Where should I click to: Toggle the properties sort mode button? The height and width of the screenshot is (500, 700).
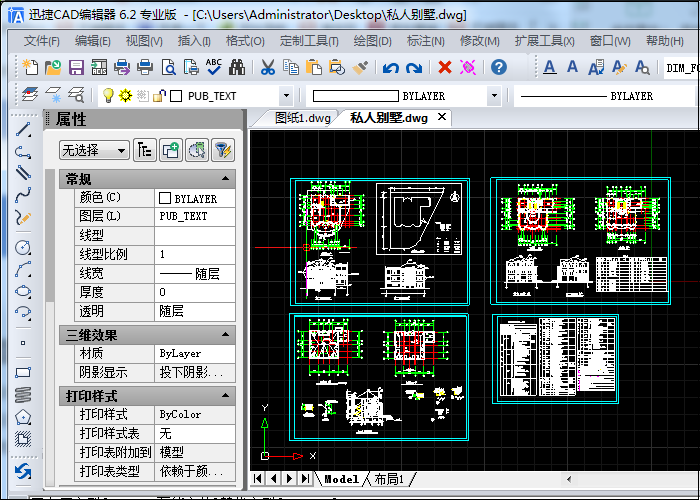click(145, 150)
